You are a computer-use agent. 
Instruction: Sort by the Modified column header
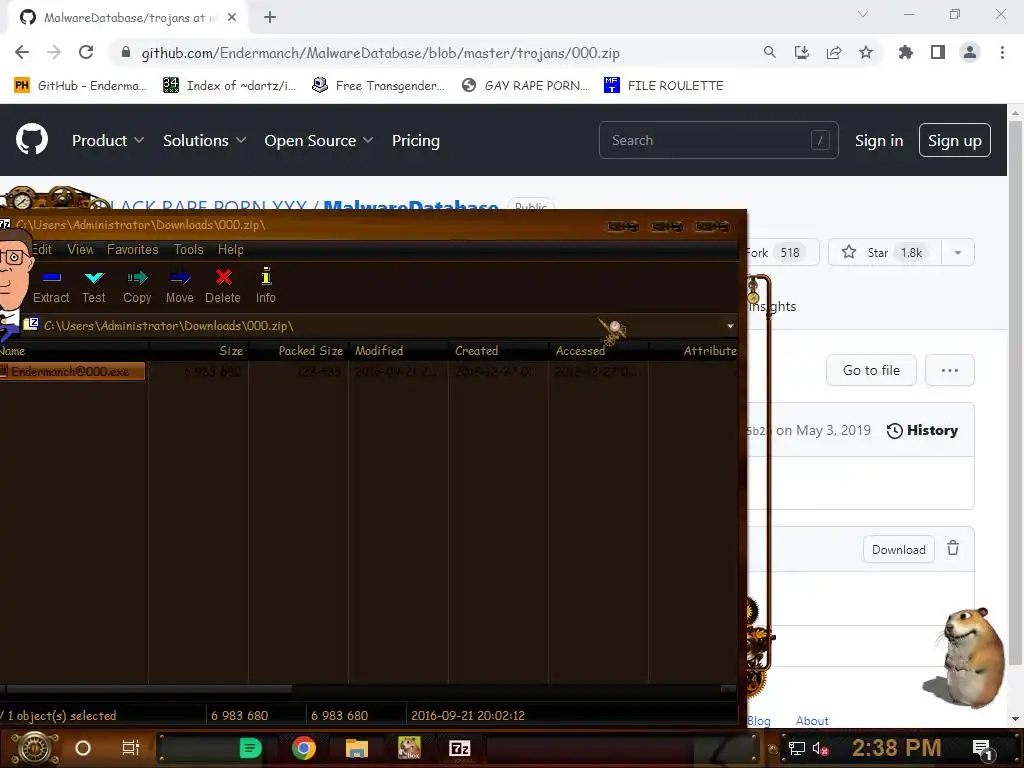click(x=399, y=351)
